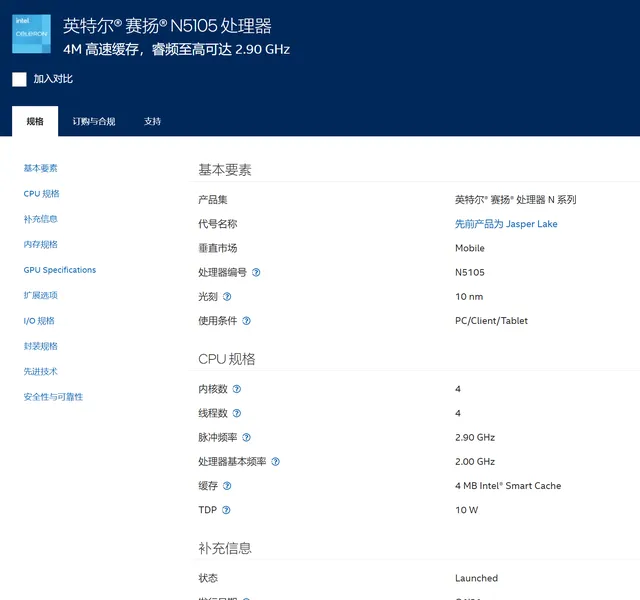
Task: Click 4 MB Intel Smart Cache value
Action: [x=508, y=486]
